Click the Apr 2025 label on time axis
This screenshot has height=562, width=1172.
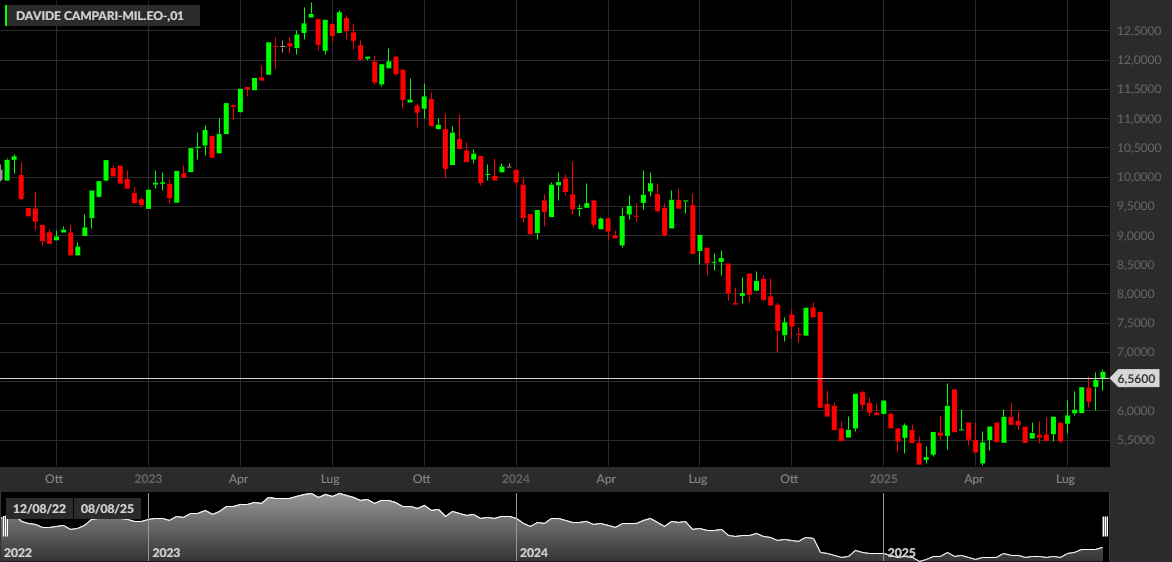973,477
